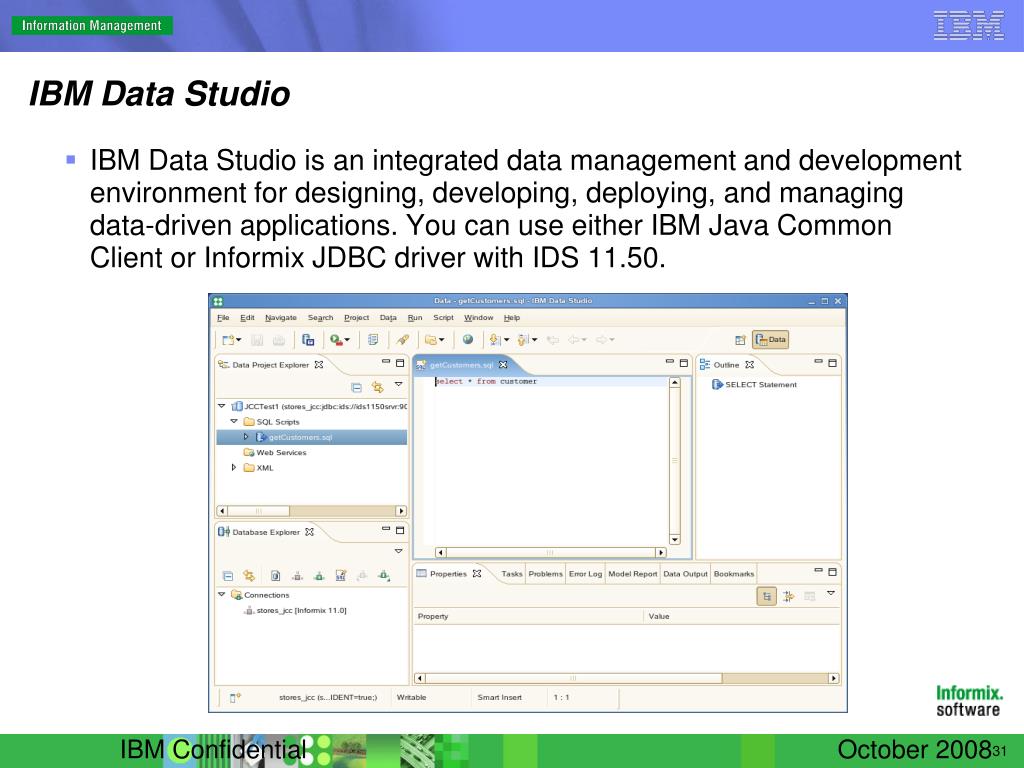Image resolution: width=1024 pixels, height=768 pixels.
Task: Close the Database Explorer tab
Action: coord(310,532)
